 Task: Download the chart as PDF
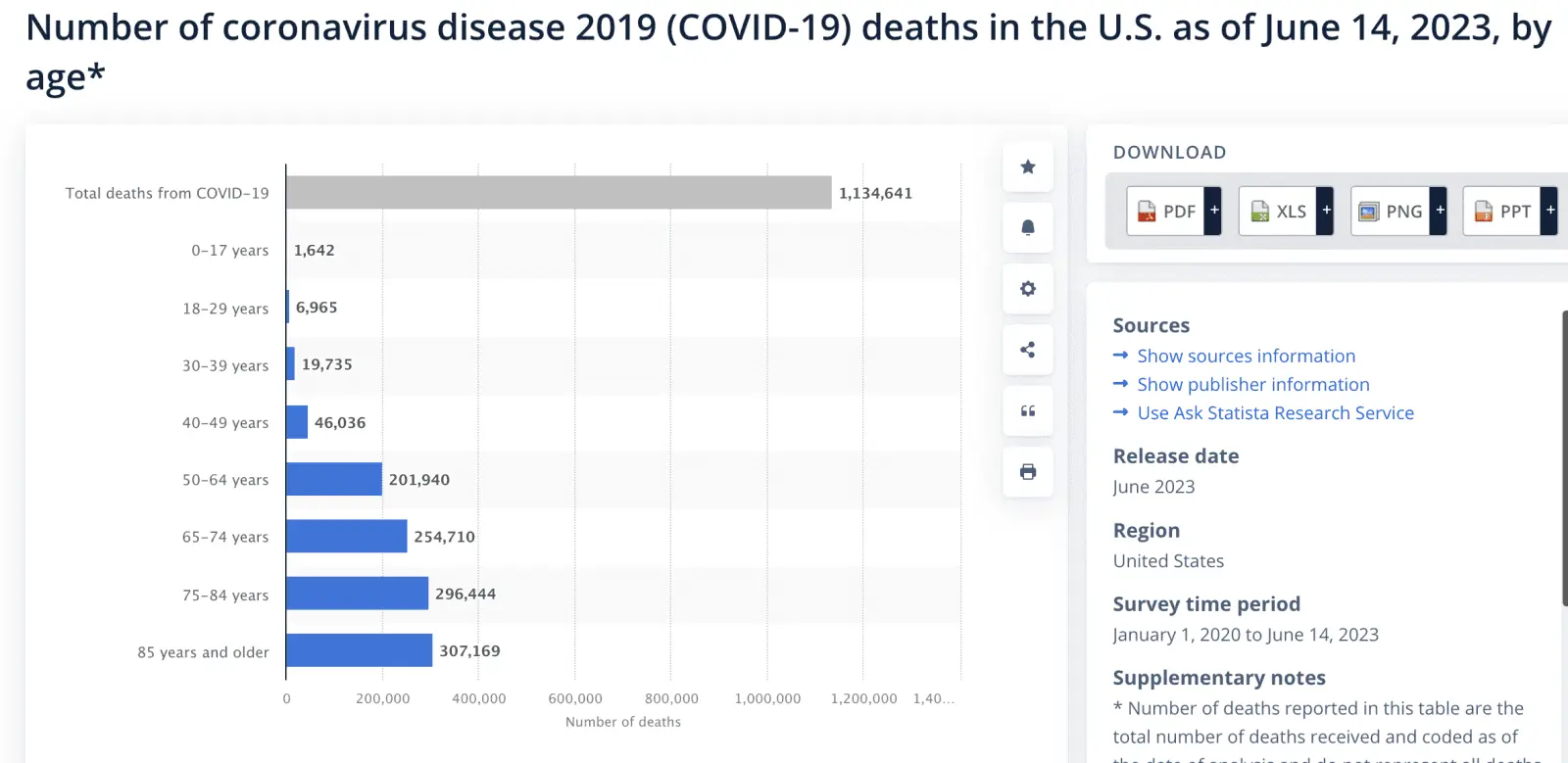click(1166, 211)
